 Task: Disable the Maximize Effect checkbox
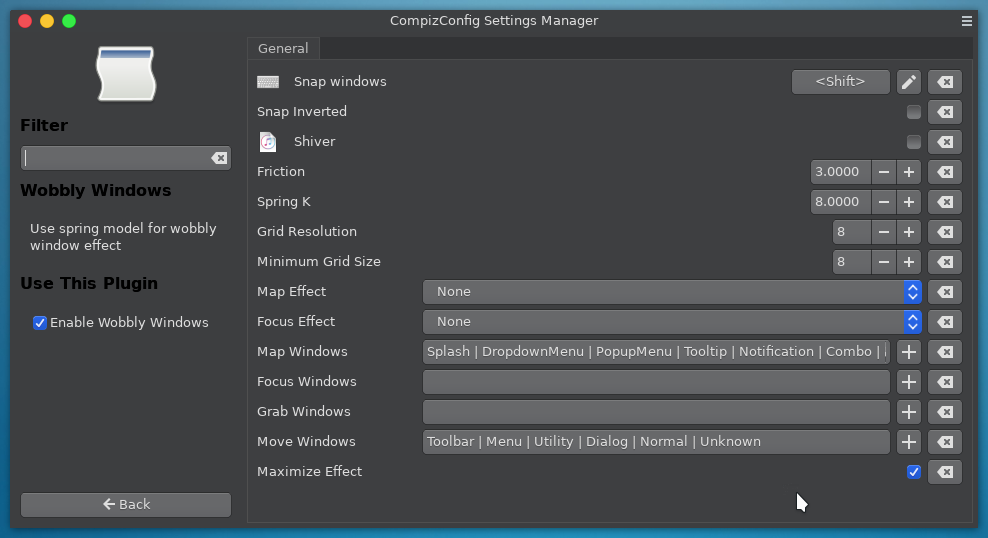tap(914, 472)
